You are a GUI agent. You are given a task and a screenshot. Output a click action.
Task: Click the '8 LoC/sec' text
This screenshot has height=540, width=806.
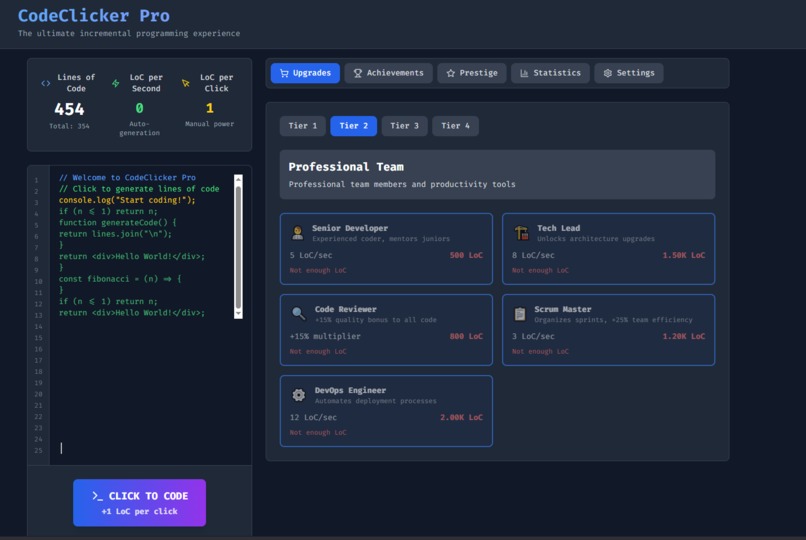(533, 255)
